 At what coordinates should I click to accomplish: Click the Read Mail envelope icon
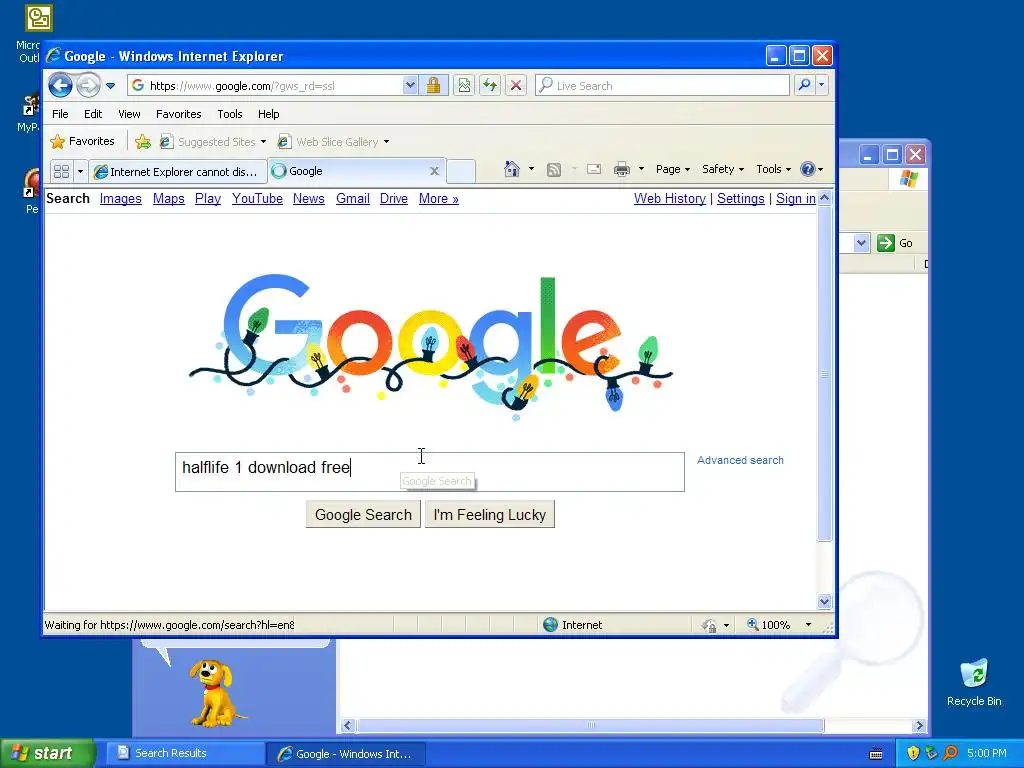coord(594,169)
